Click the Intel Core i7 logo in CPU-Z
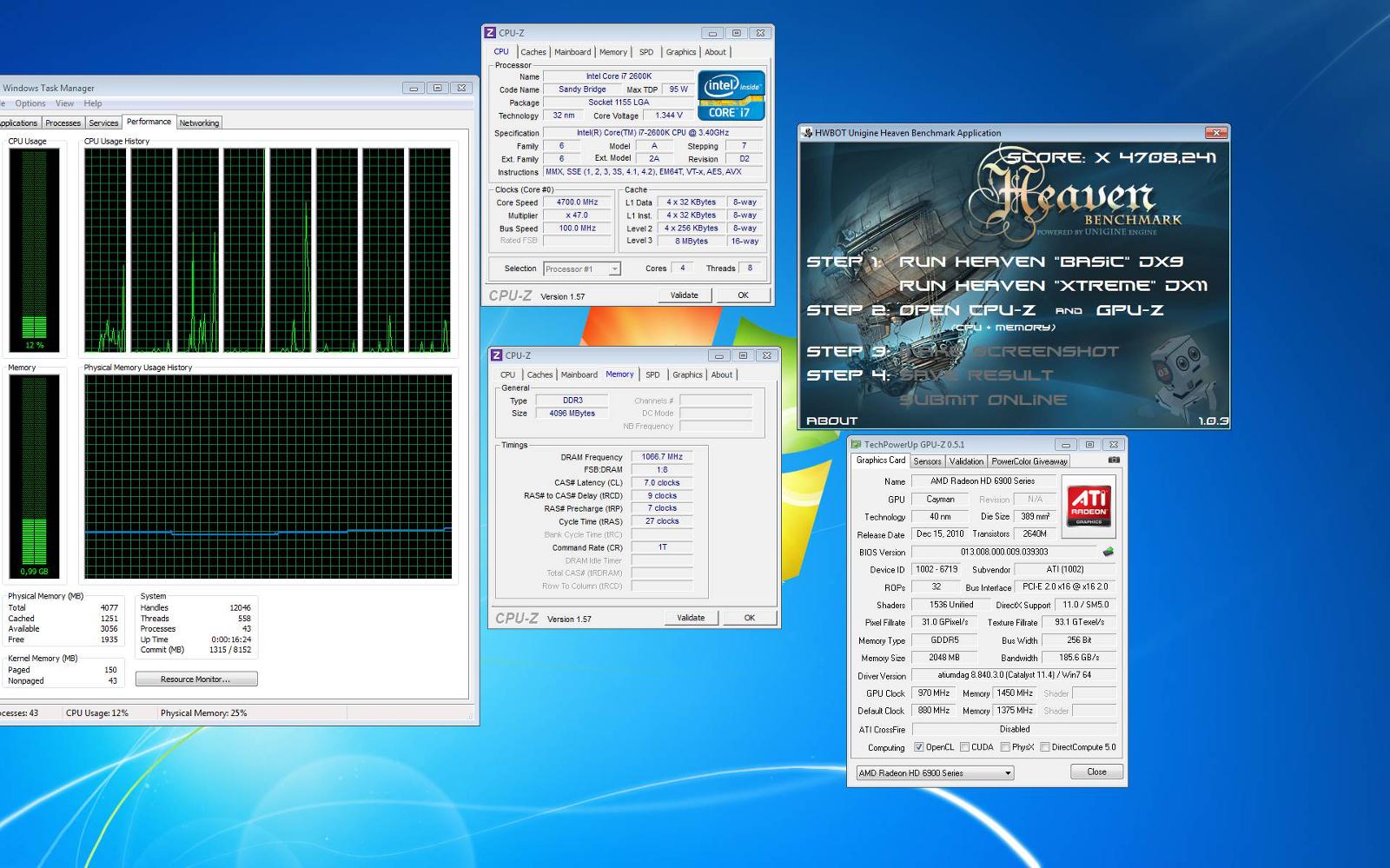 pos(731,96)
